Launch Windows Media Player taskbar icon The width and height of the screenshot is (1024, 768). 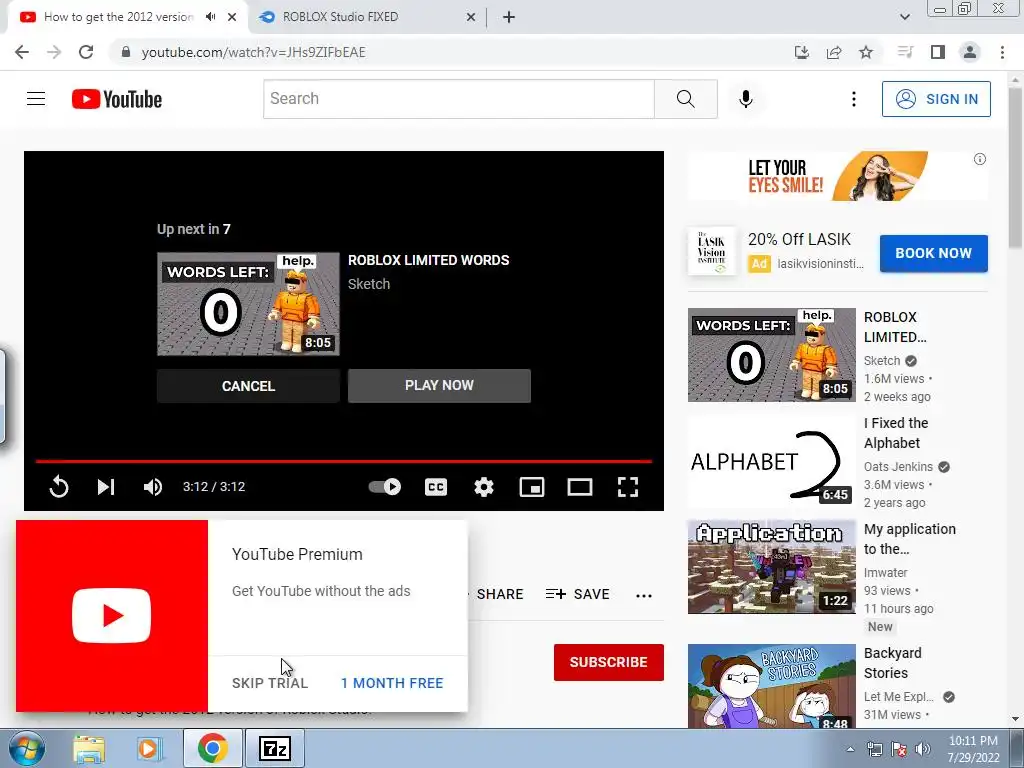pyautogui.click(x=149, y=749)
